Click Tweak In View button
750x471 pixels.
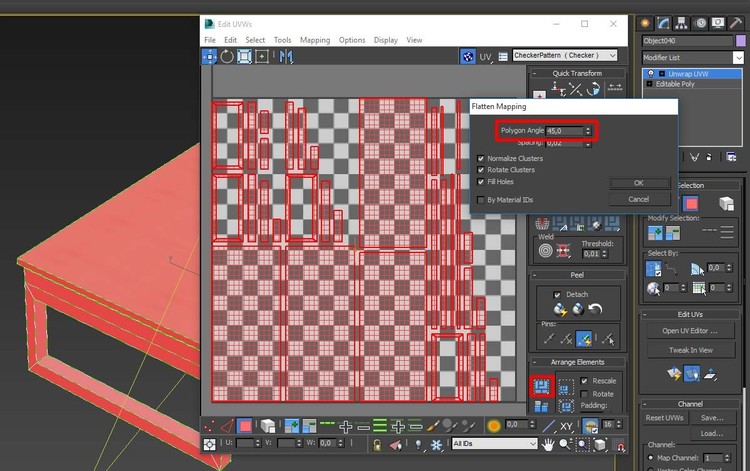690,350
